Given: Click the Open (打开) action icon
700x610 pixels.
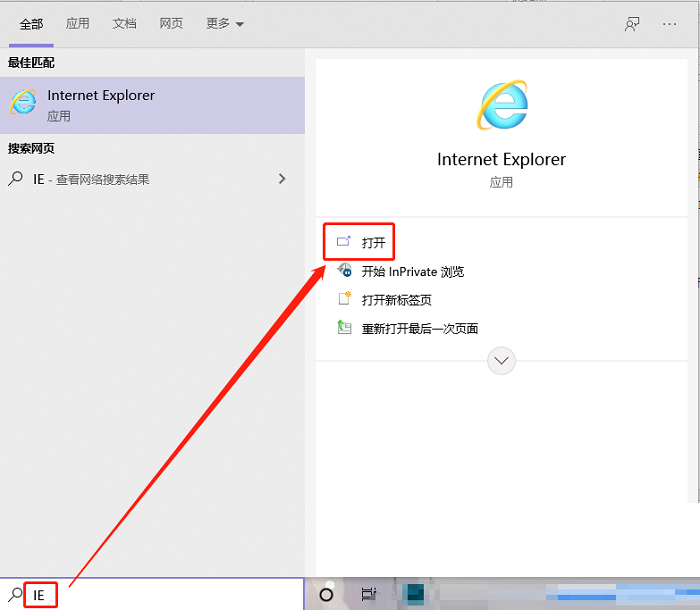Looking at the screenshot, I should (344, 242).
